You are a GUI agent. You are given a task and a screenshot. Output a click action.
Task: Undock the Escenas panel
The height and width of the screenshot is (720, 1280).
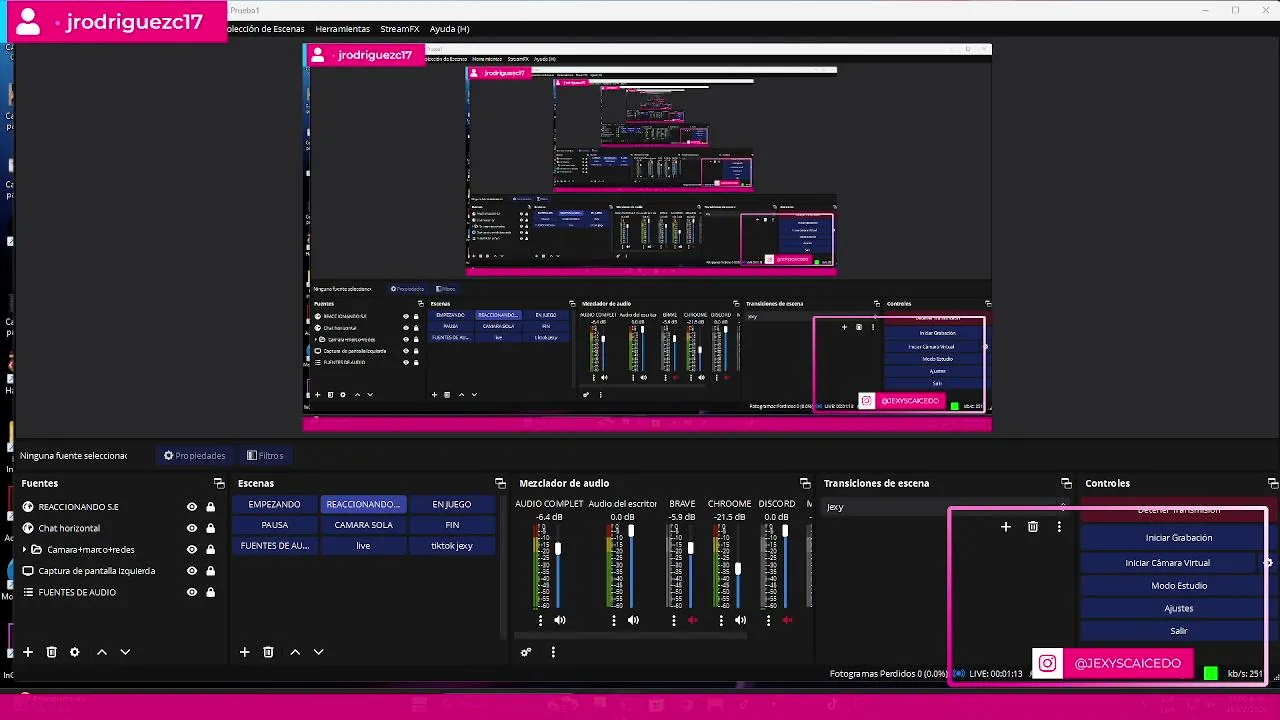pos(500,484)
